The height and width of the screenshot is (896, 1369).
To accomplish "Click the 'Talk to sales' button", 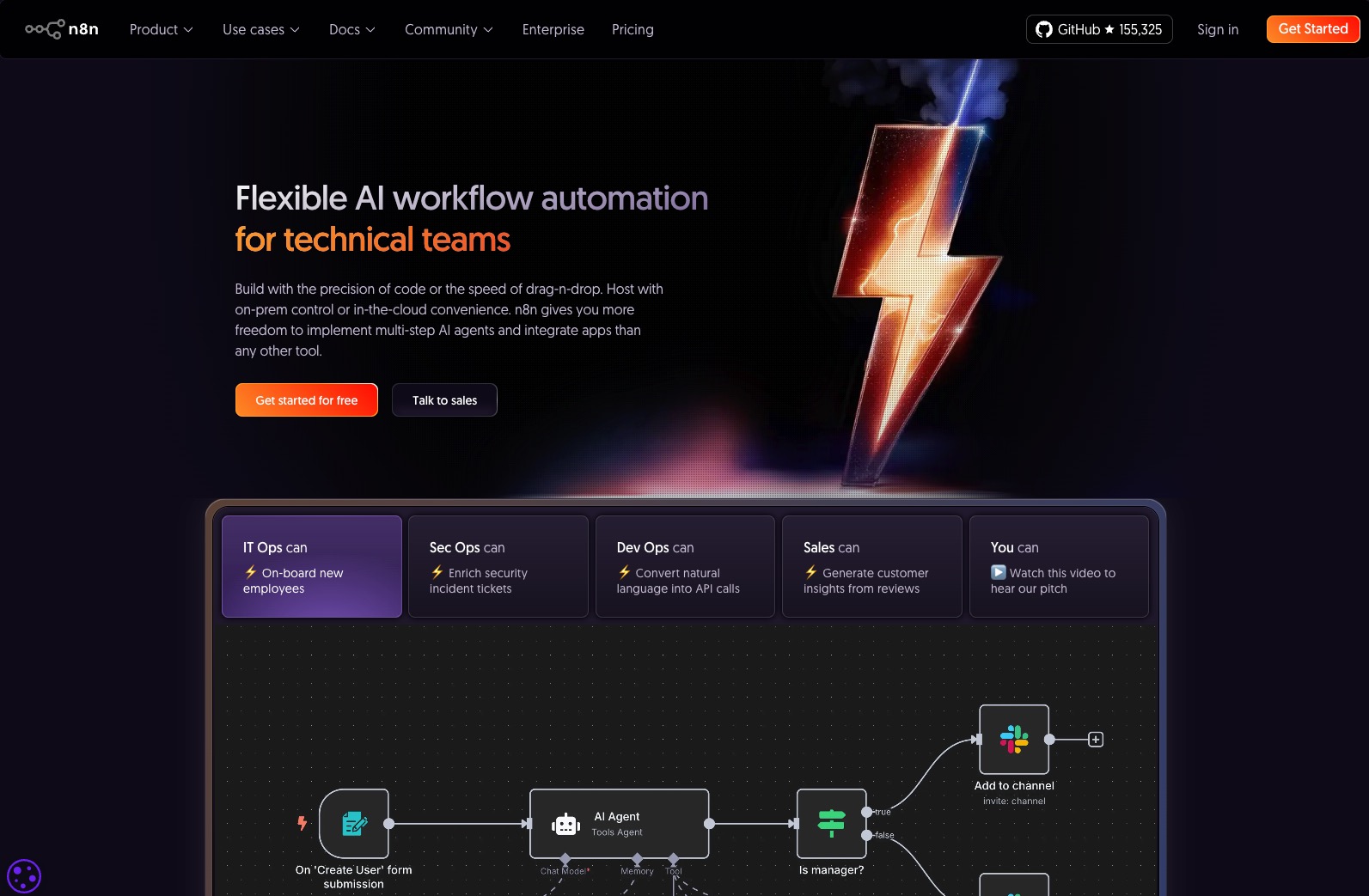I will tap(444, 400).
